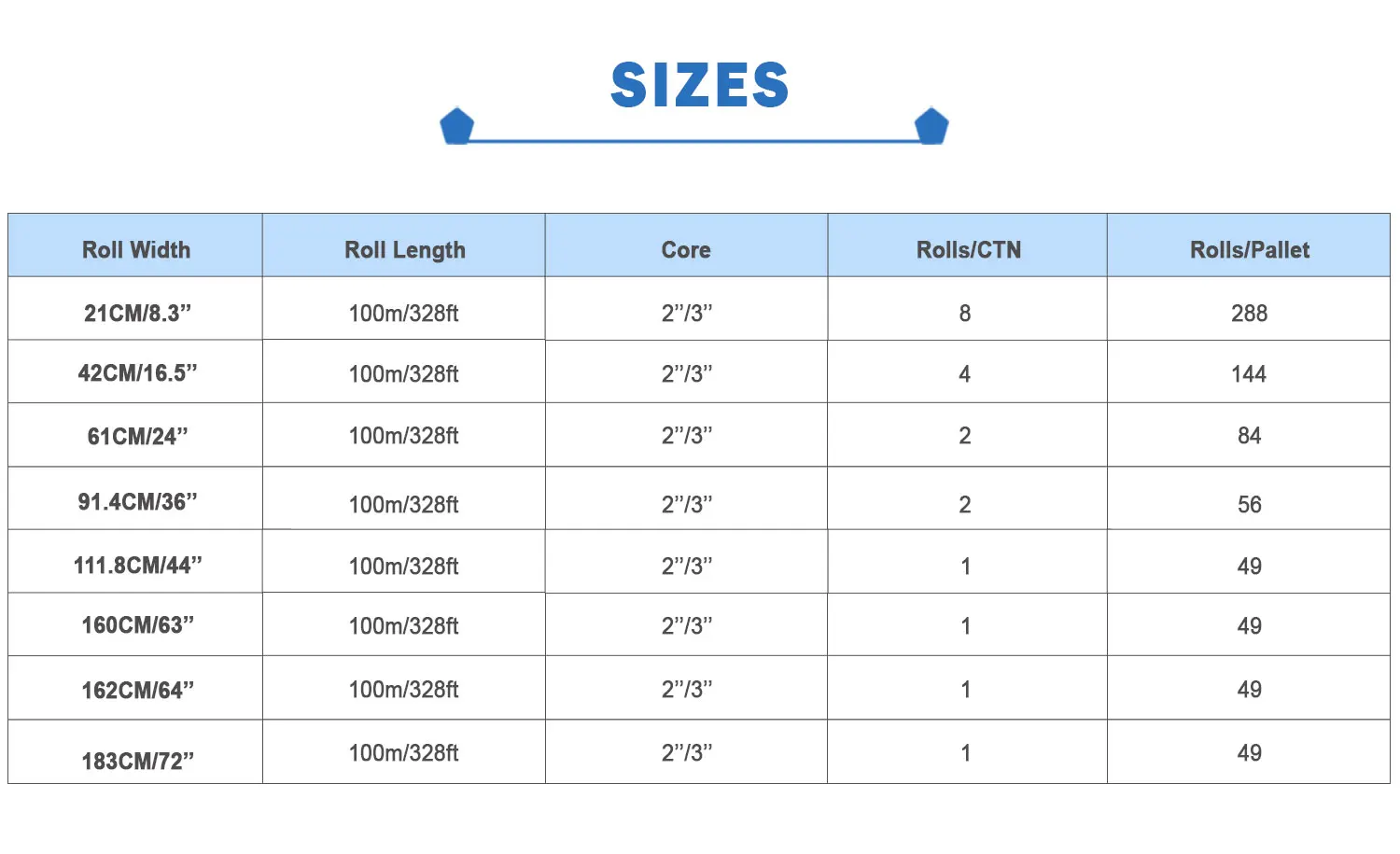Click the 84 Rolls/Pallet value

tap(1249, 436)
